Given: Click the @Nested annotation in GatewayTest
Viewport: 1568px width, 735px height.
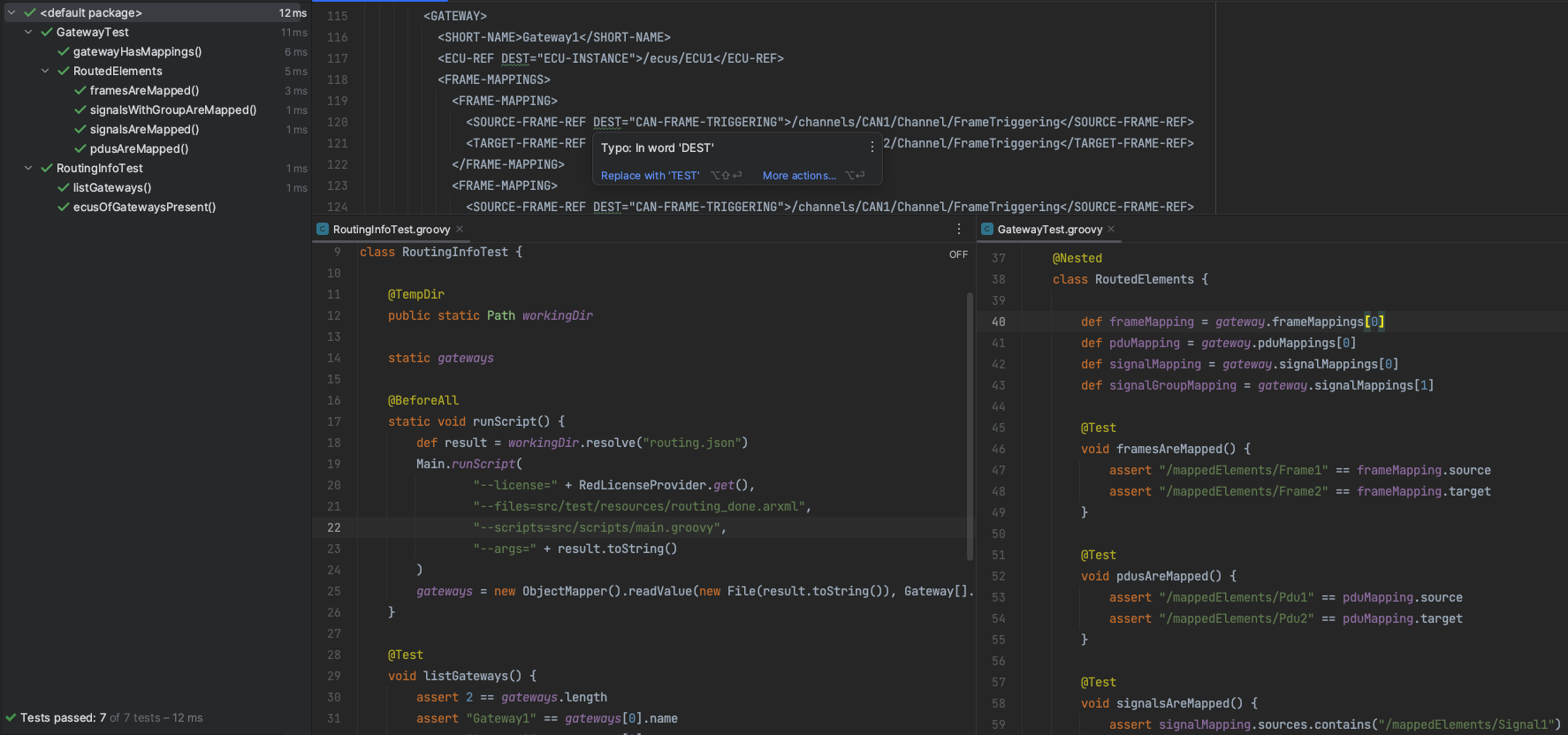Looking at the screenshot, I should pyautogui.click(x=1077, y=258).
